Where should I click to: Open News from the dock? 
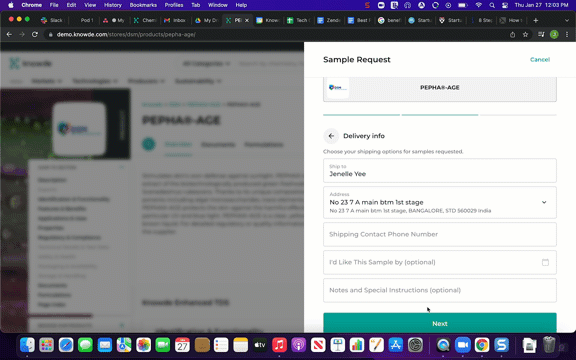[318, 345]
